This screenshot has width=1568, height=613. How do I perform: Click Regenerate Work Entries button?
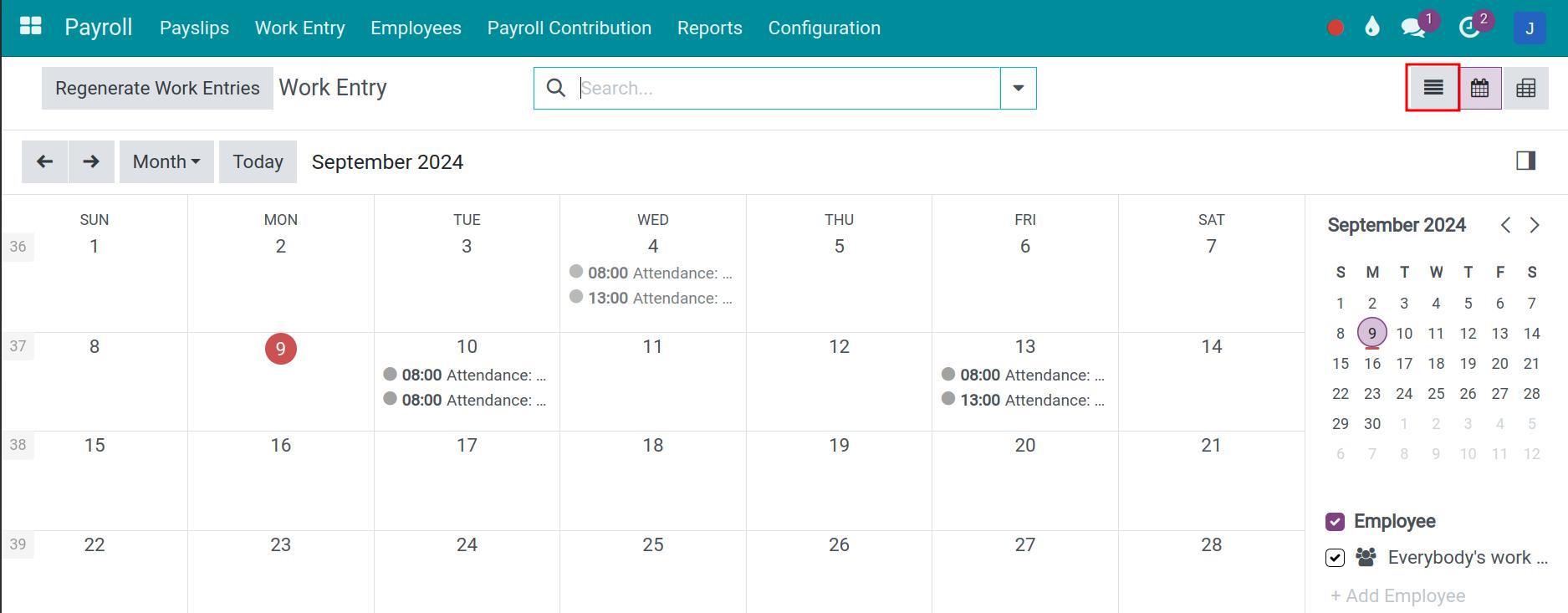click(x=157, y=88)
